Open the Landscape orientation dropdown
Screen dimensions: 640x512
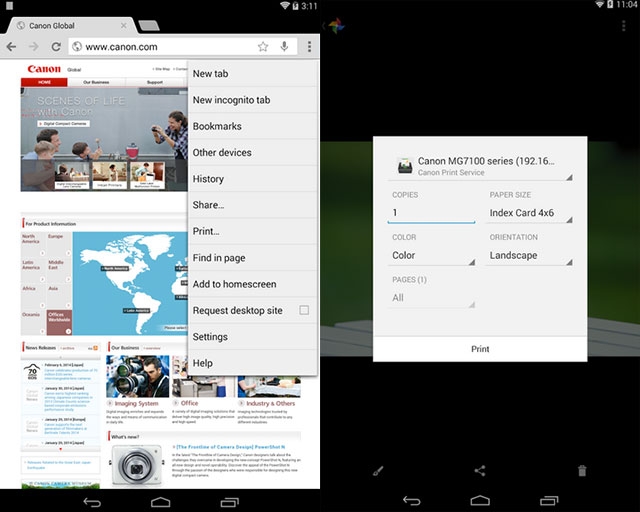[529, 255]
